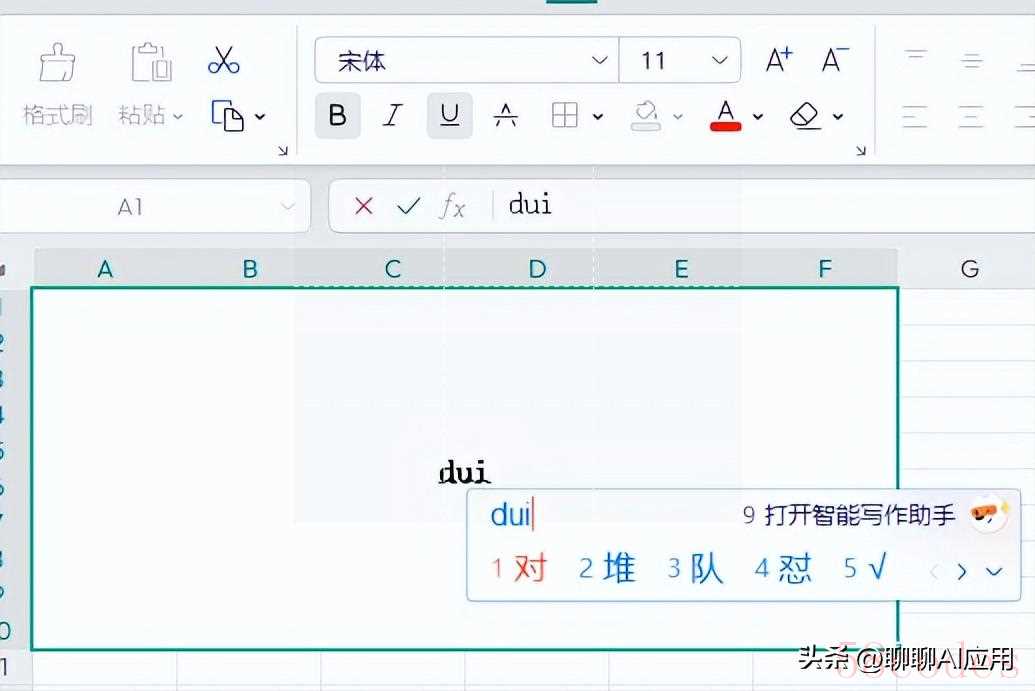Click the Paste clipboard icon
The image size is (1035, 691).
(x=152, y=63)
